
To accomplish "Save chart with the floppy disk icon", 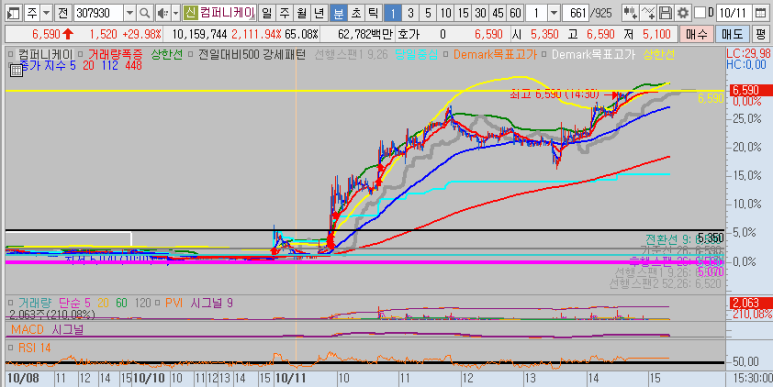I will [x=666, y=13].
